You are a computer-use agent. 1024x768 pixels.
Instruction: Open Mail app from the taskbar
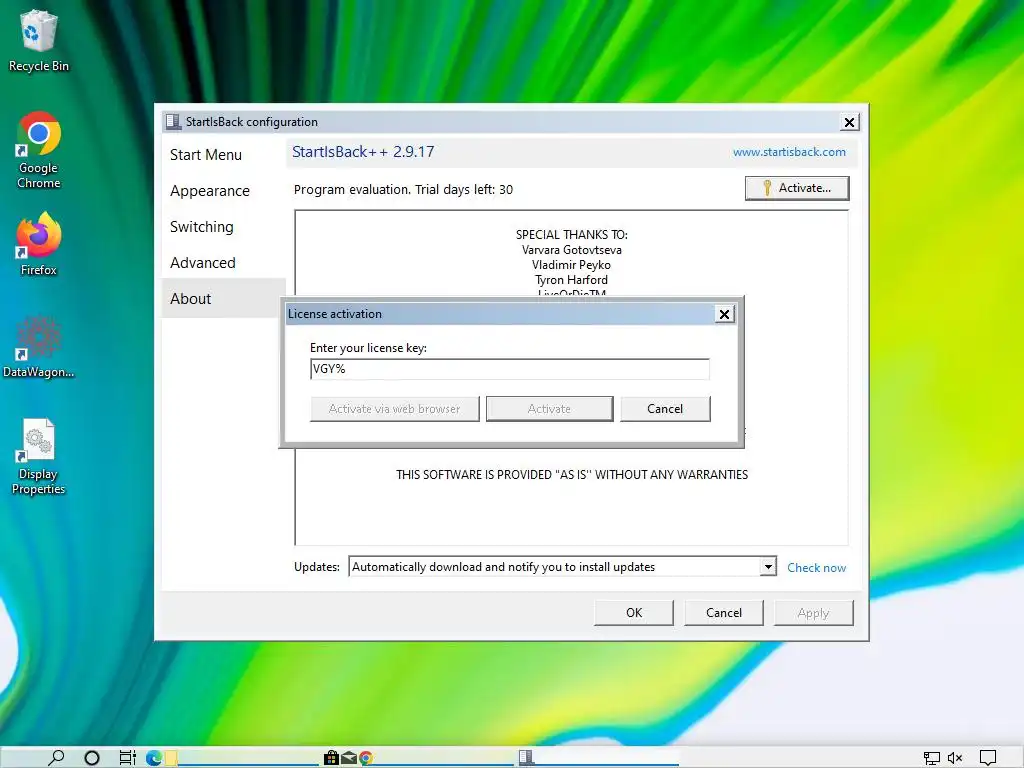(349, 758)
